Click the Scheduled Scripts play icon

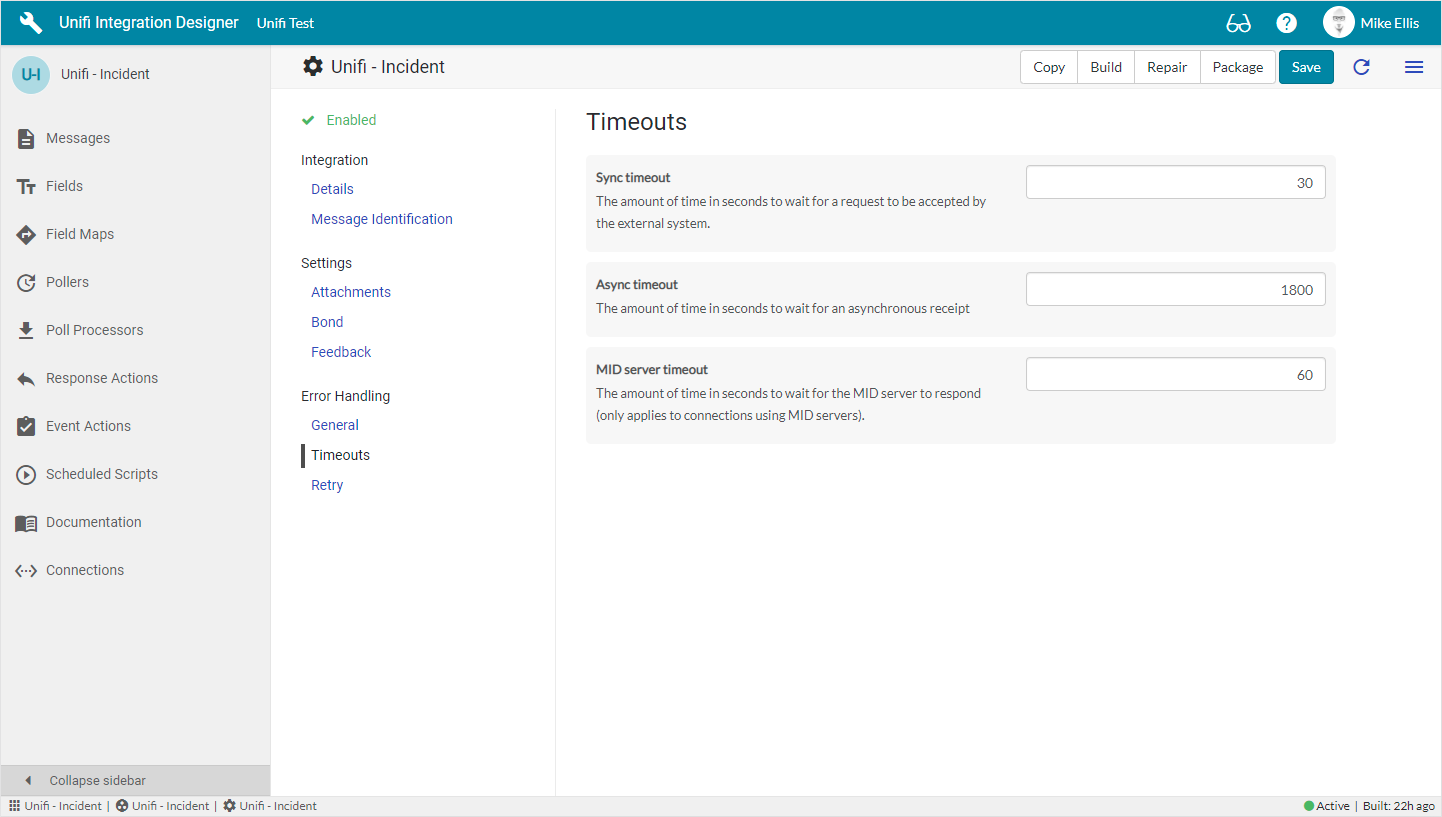tap(27, 474)
